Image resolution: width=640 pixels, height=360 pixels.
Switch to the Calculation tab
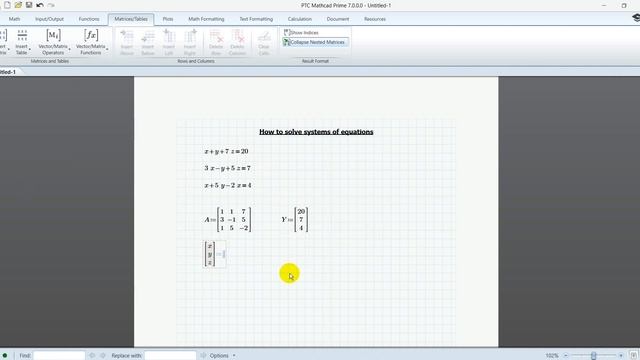click(x=300, y=19)
